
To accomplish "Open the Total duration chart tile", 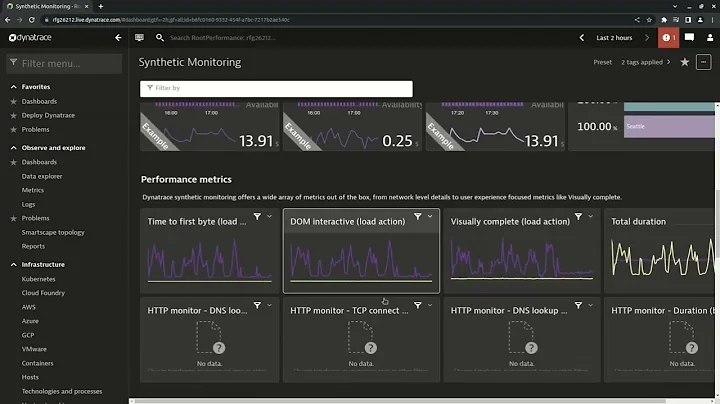I will [659, 251].
